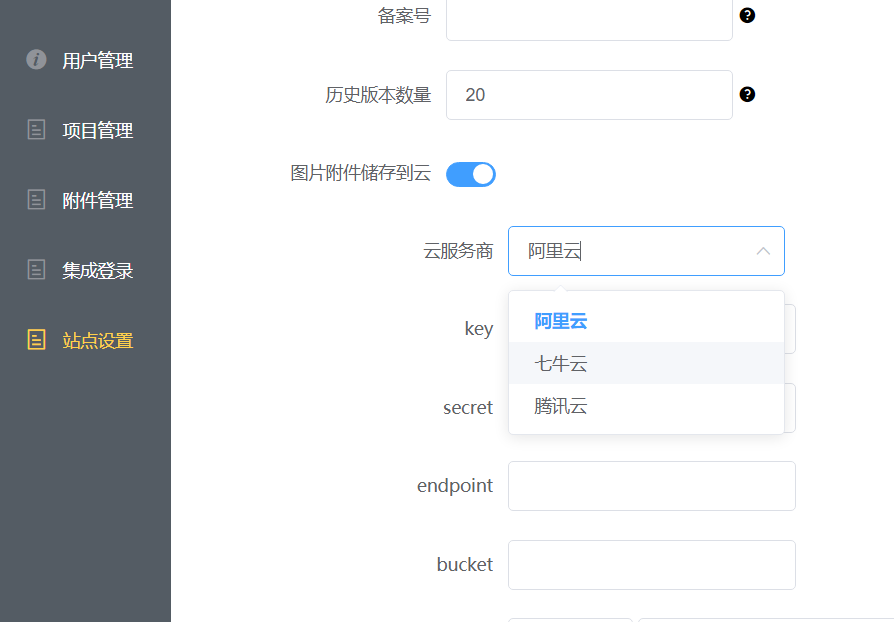
Task: Switch to the 项目管理 section
Action: pos(96,130)
